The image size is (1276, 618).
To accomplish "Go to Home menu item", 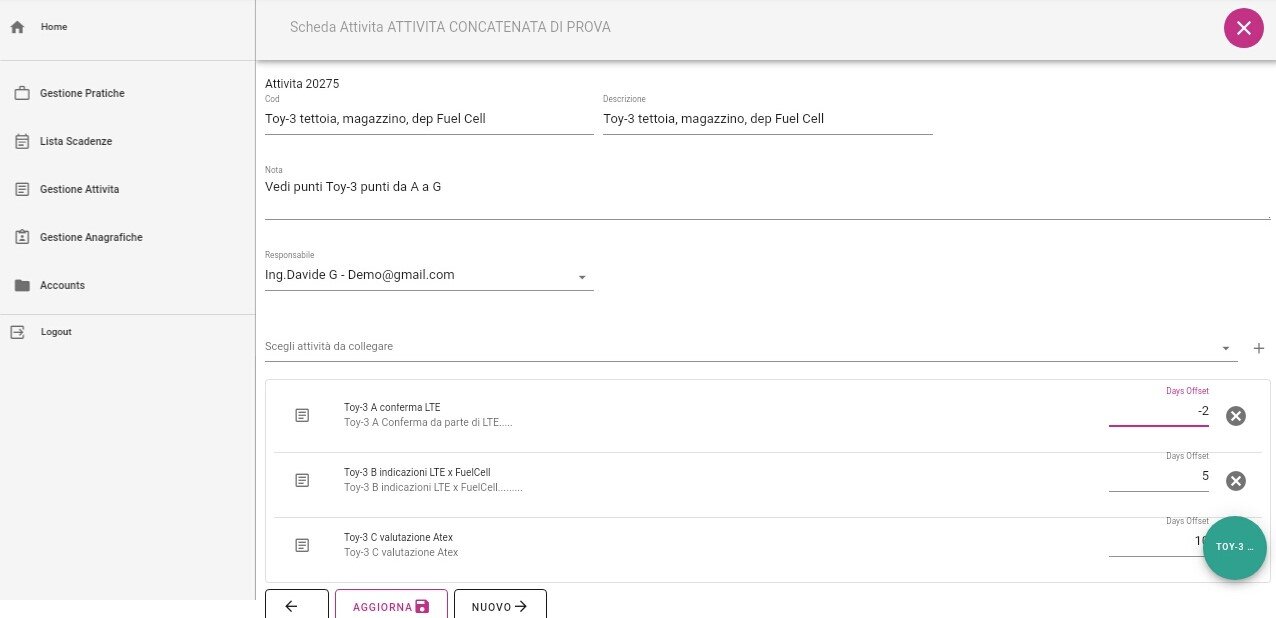I will point(127,27).
